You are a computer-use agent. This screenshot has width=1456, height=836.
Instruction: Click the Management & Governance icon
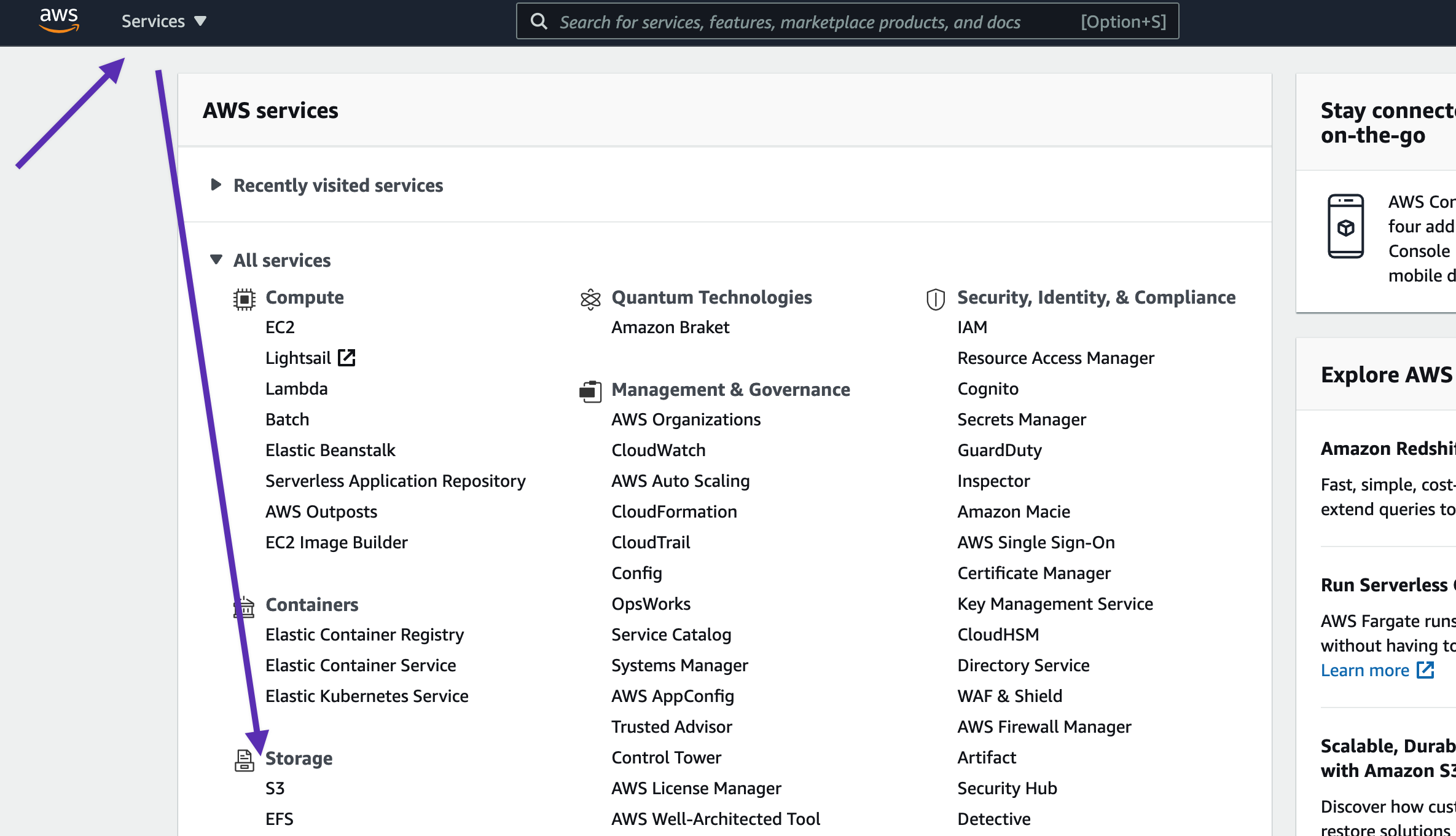coord(590,391)
